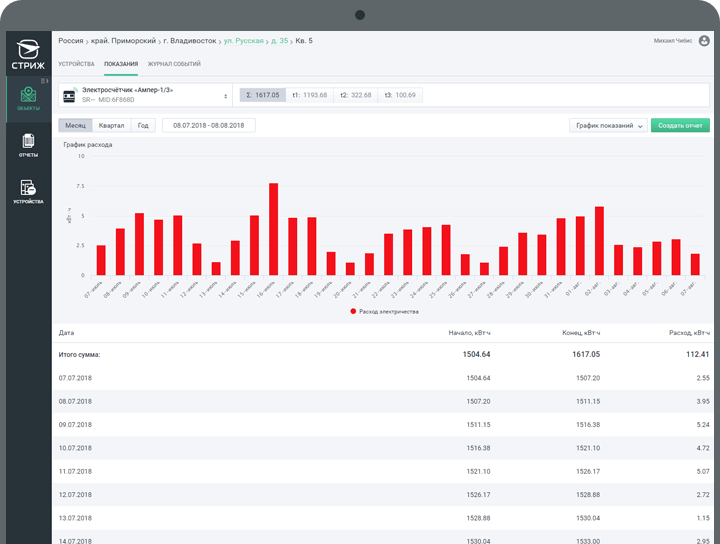Image resolution: width=720 pixels, height=544 pixels.
Task: Open the Журнал событий tab
Action: [174, 64]
